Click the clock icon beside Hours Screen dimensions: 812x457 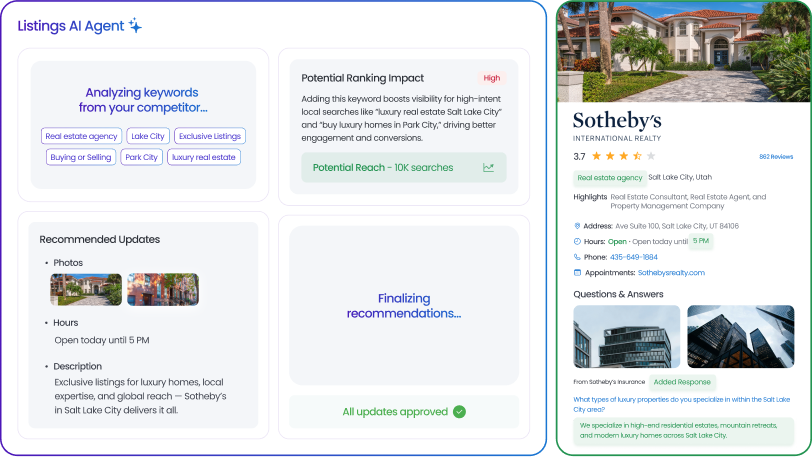(577, 241)
